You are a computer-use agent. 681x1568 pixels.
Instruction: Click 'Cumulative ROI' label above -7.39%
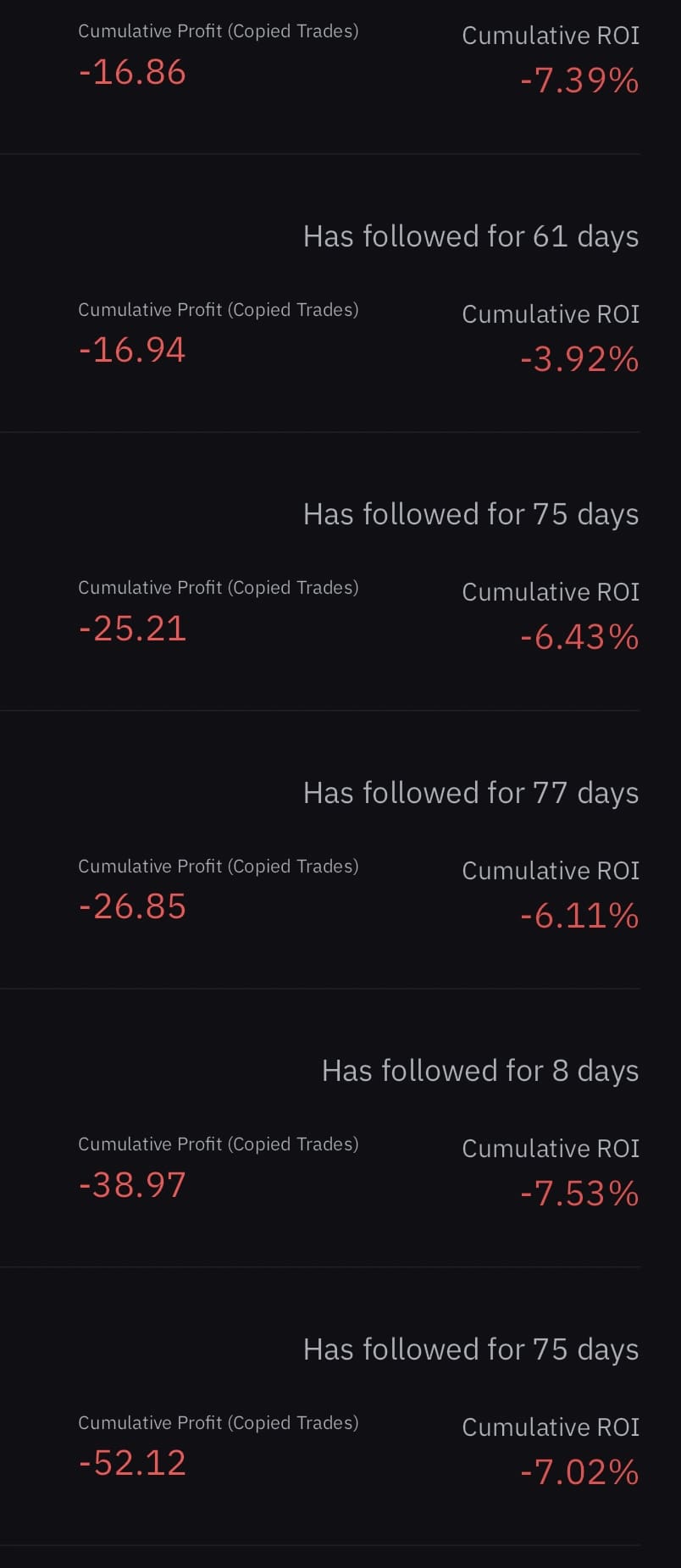[551, 36]
